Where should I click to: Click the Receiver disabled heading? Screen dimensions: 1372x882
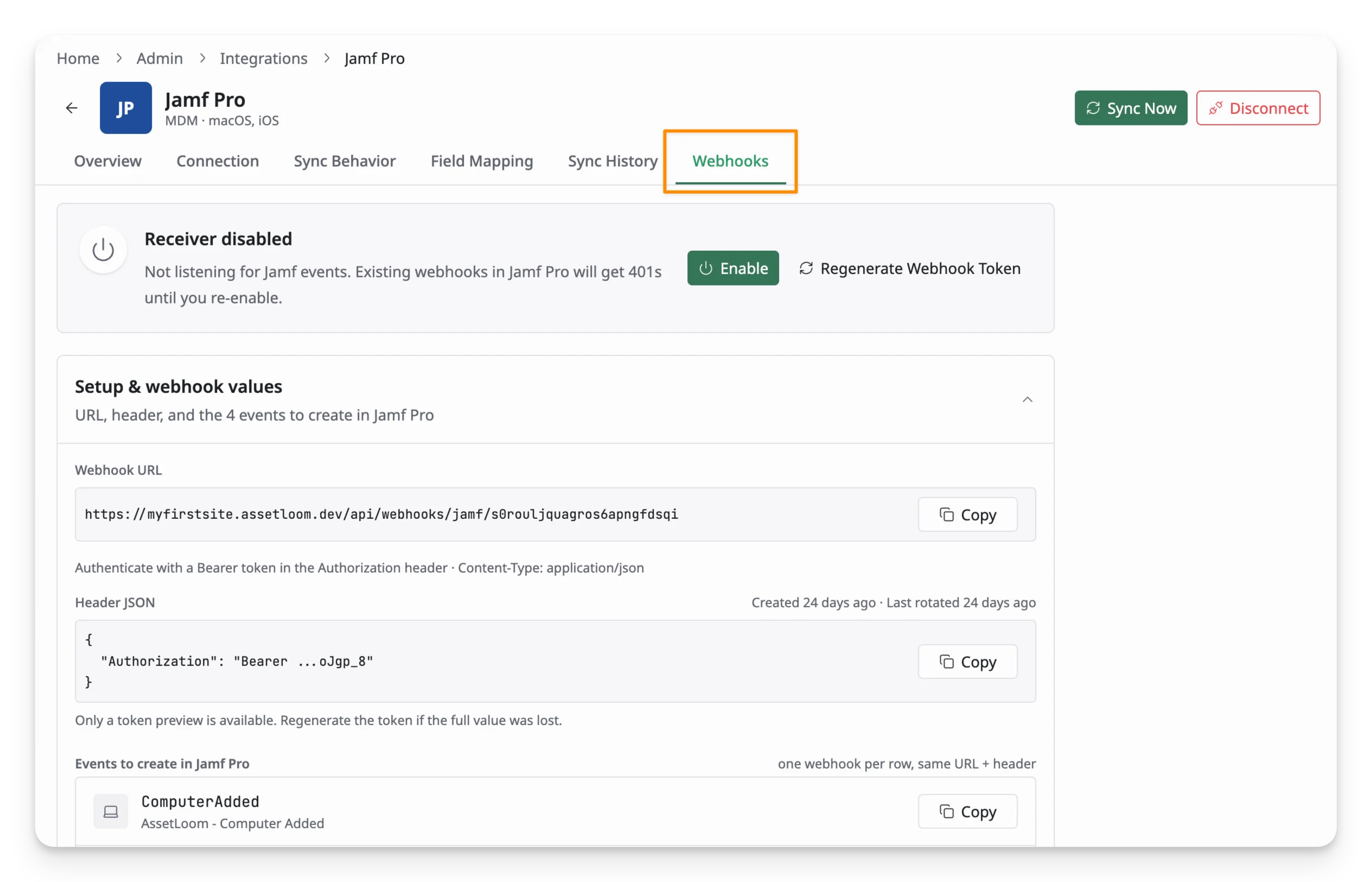coord(218,238)
